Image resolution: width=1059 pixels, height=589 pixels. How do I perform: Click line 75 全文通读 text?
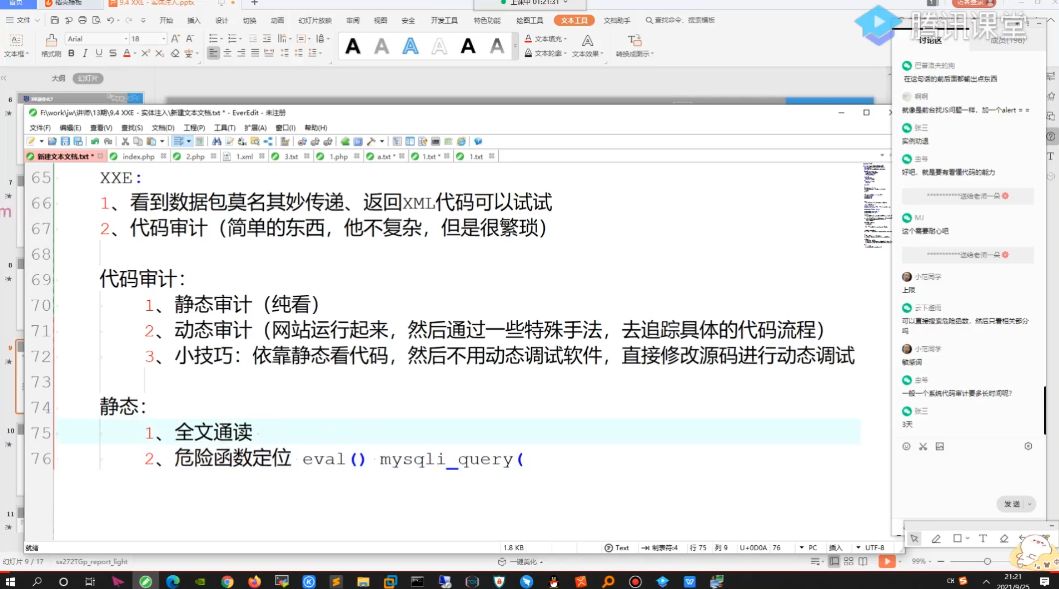click(x=213, y=432)
